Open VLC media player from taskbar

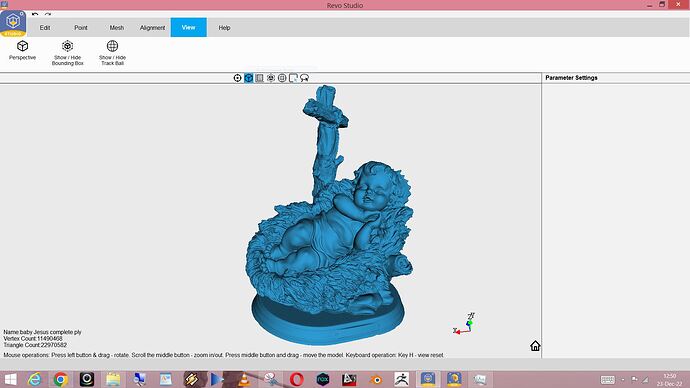[243, 379]
